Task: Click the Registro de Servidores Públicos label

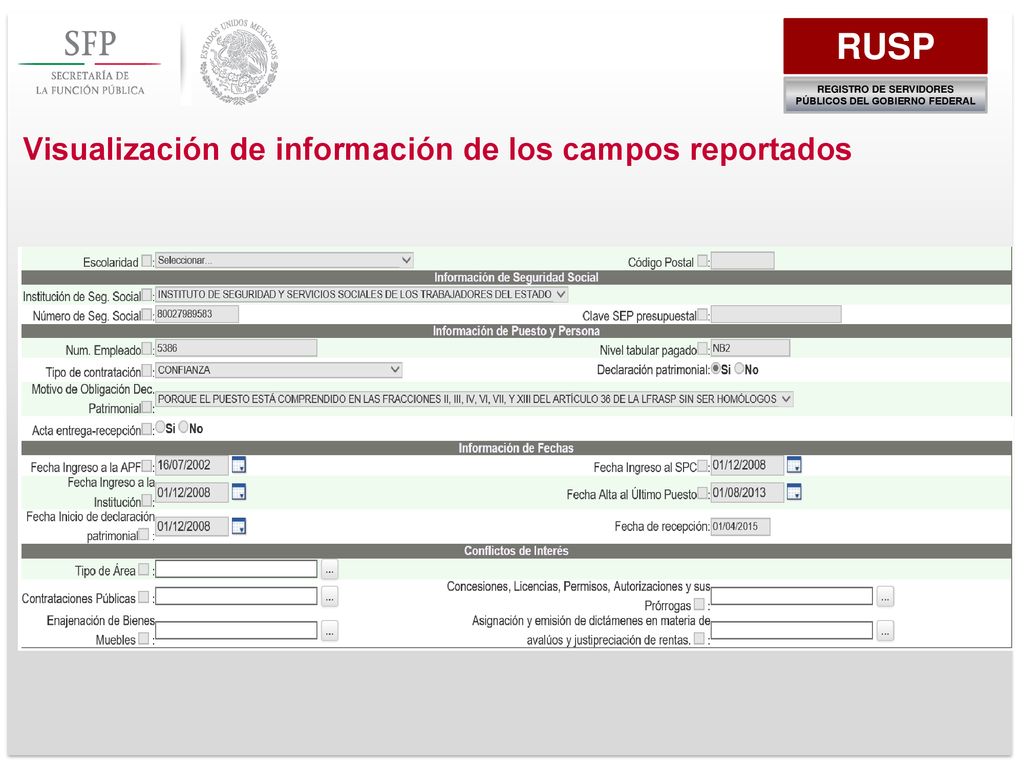Action: click(x=885, y=95)
